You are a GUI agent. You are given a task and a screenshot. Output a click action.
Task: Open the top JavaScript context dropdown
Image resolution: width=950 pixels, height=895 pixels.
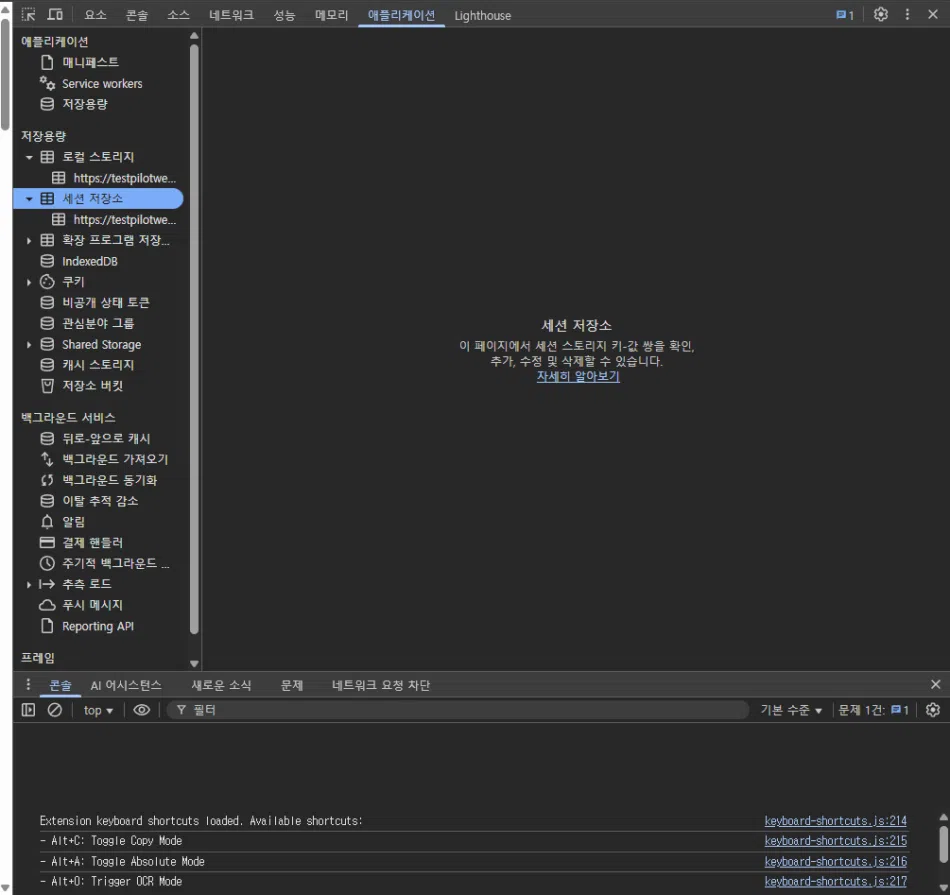point(98,710)
